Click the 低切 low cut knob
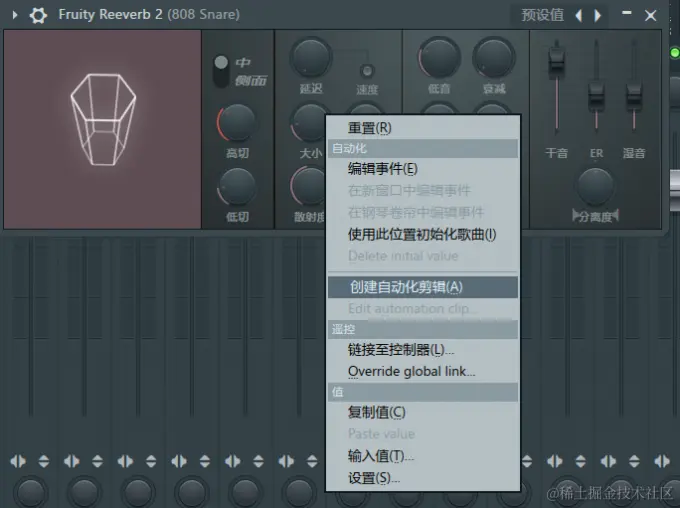 [x=237, y=187]
